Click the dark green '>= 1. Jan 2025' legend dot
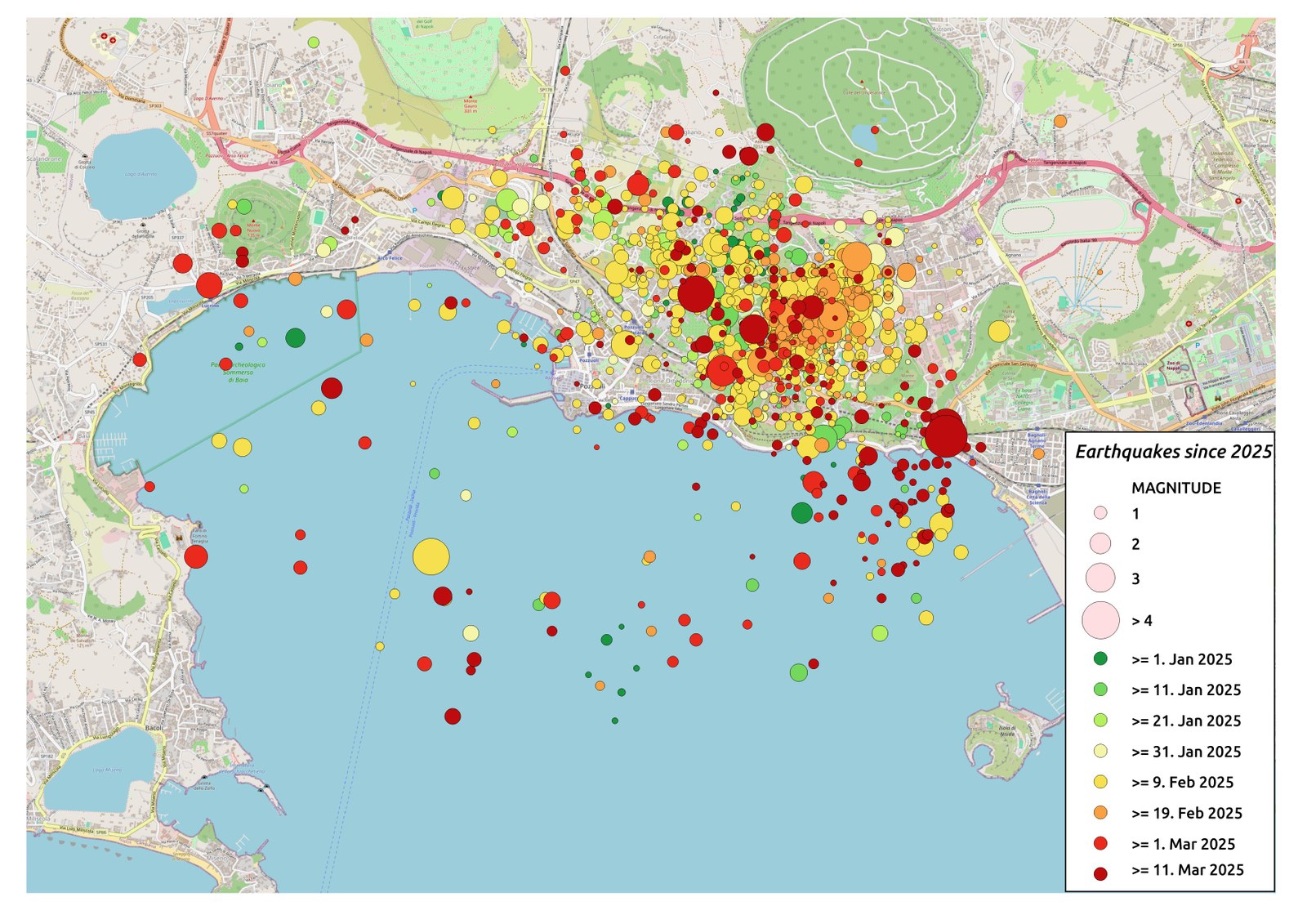The image size is (1307, 924). pyautogui.click(x=1100, y=658)
